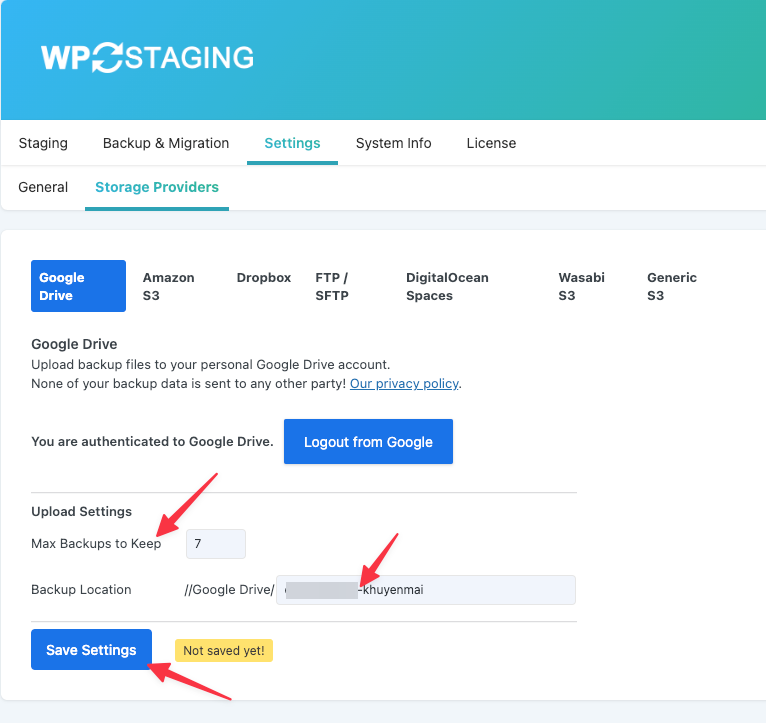This screenshot has height=723, width=766.
Task: Open the Staging tab
Action: click(43, 143)
